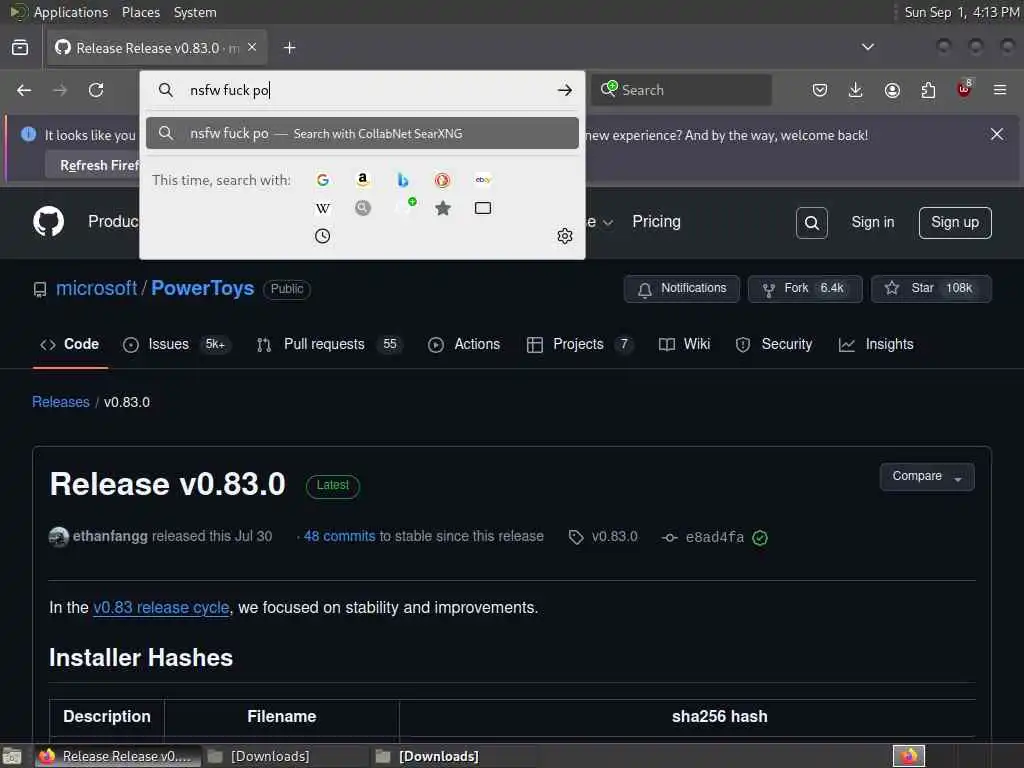Choose Amazon as the one-off search engine

click(362, 180)
